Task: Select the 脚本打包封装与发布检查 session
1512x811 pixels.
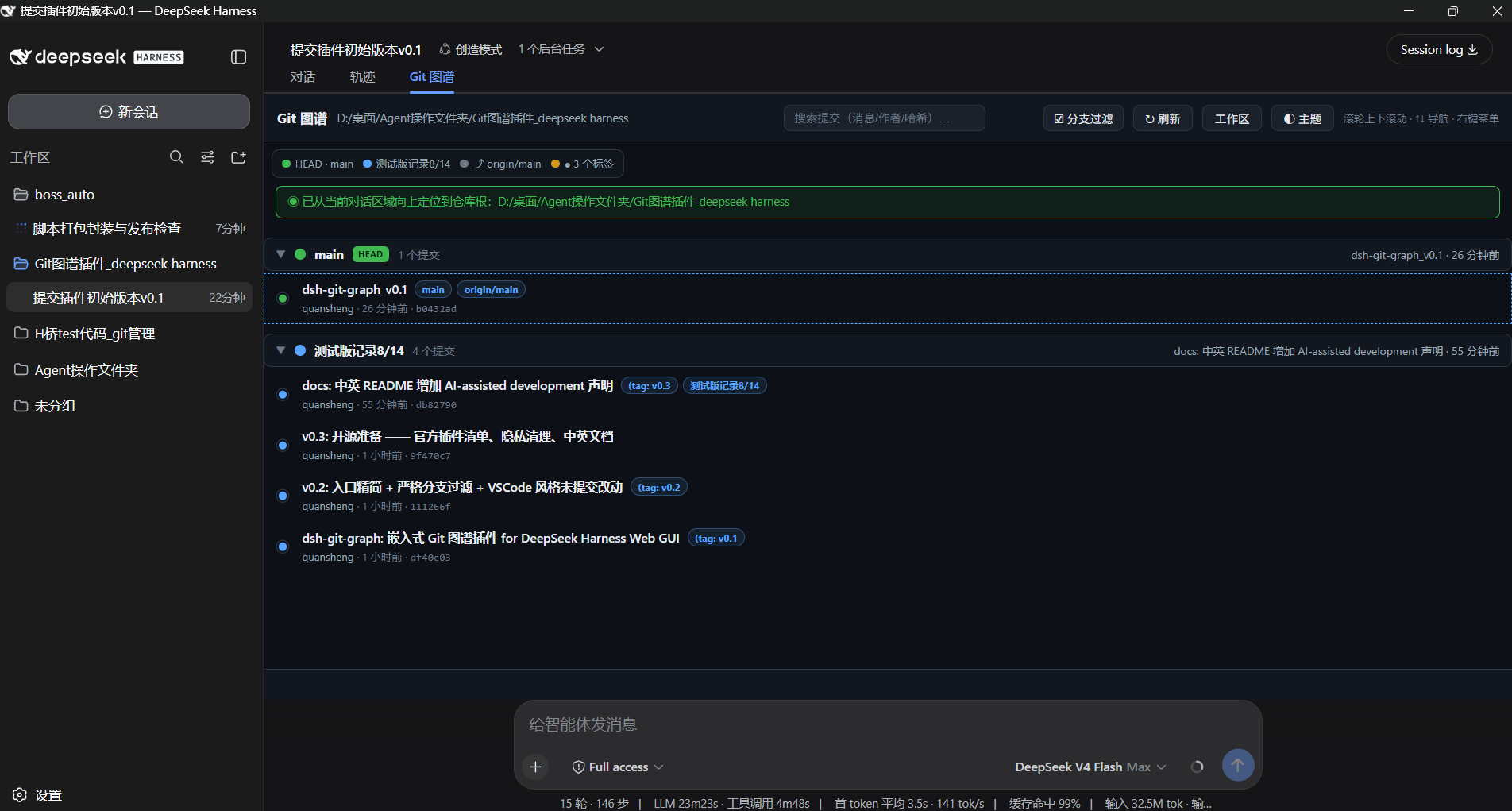Action: click(x=129, y=229)
